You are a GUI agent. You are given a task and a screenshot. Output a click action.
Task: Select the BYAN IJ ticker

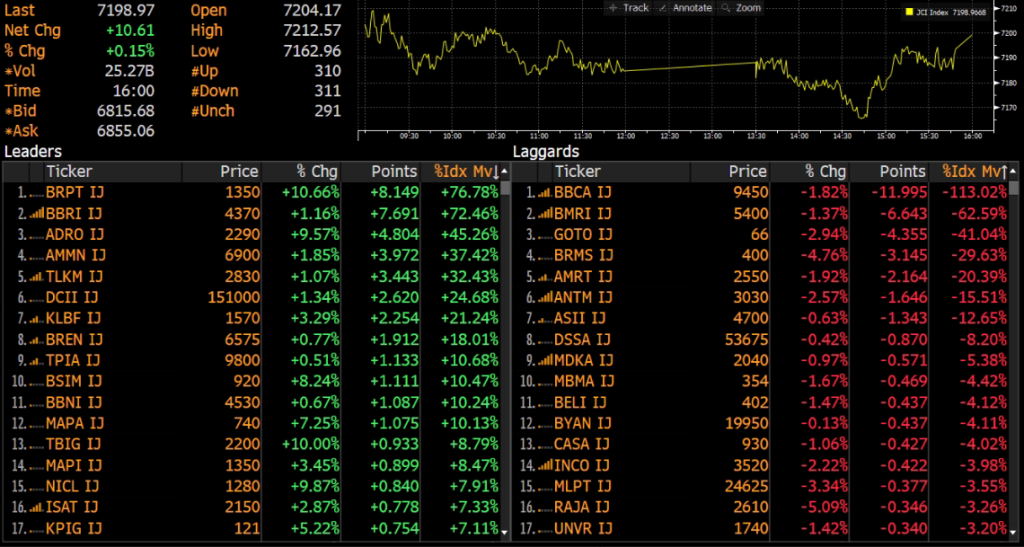tap(582, 423)
